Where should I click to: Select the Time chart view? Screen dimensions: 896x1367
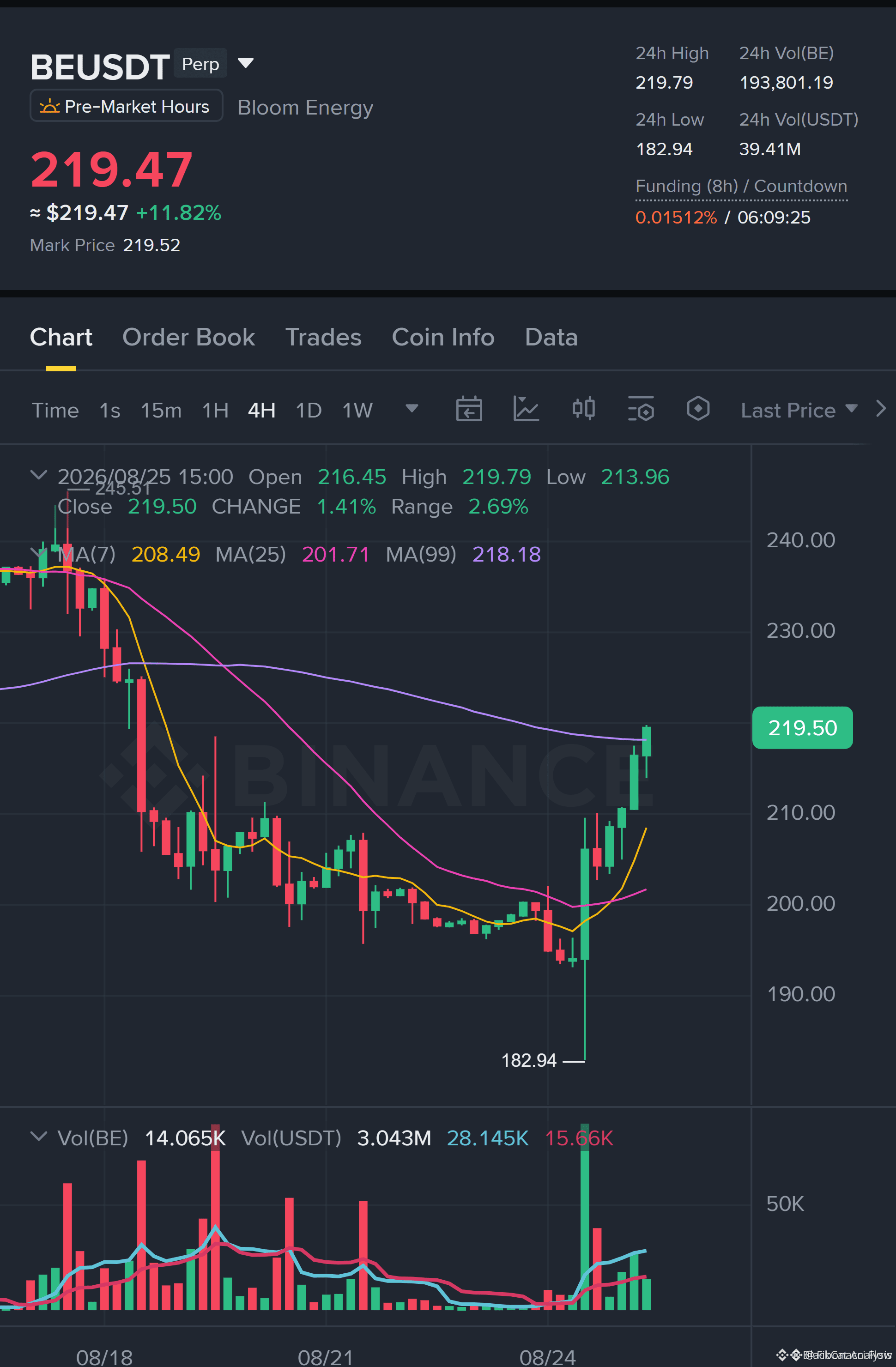[55, 410]
